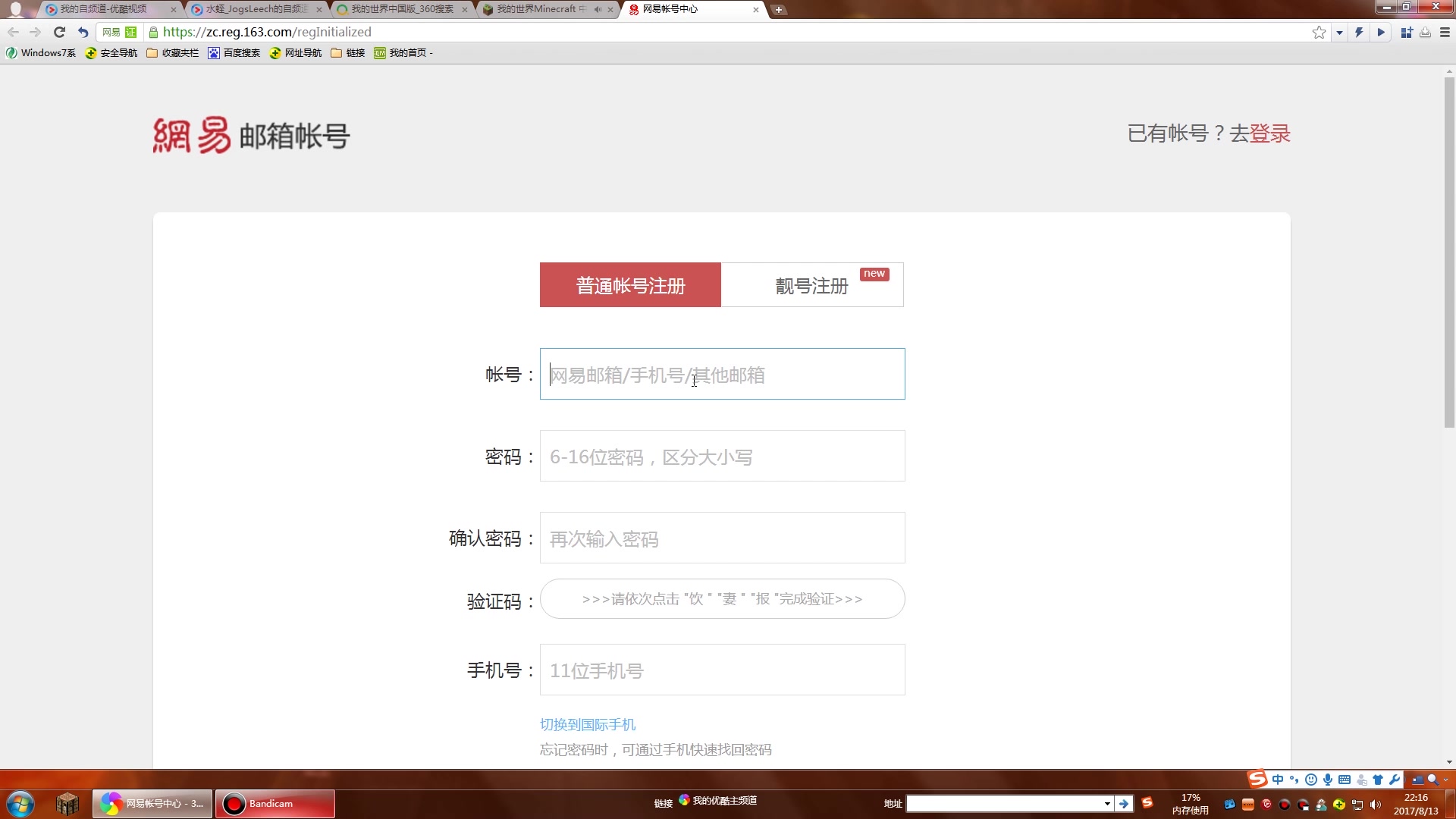The image size is (1456, 819).
Task: Open a new browser tab
Action: coord(779,10)
